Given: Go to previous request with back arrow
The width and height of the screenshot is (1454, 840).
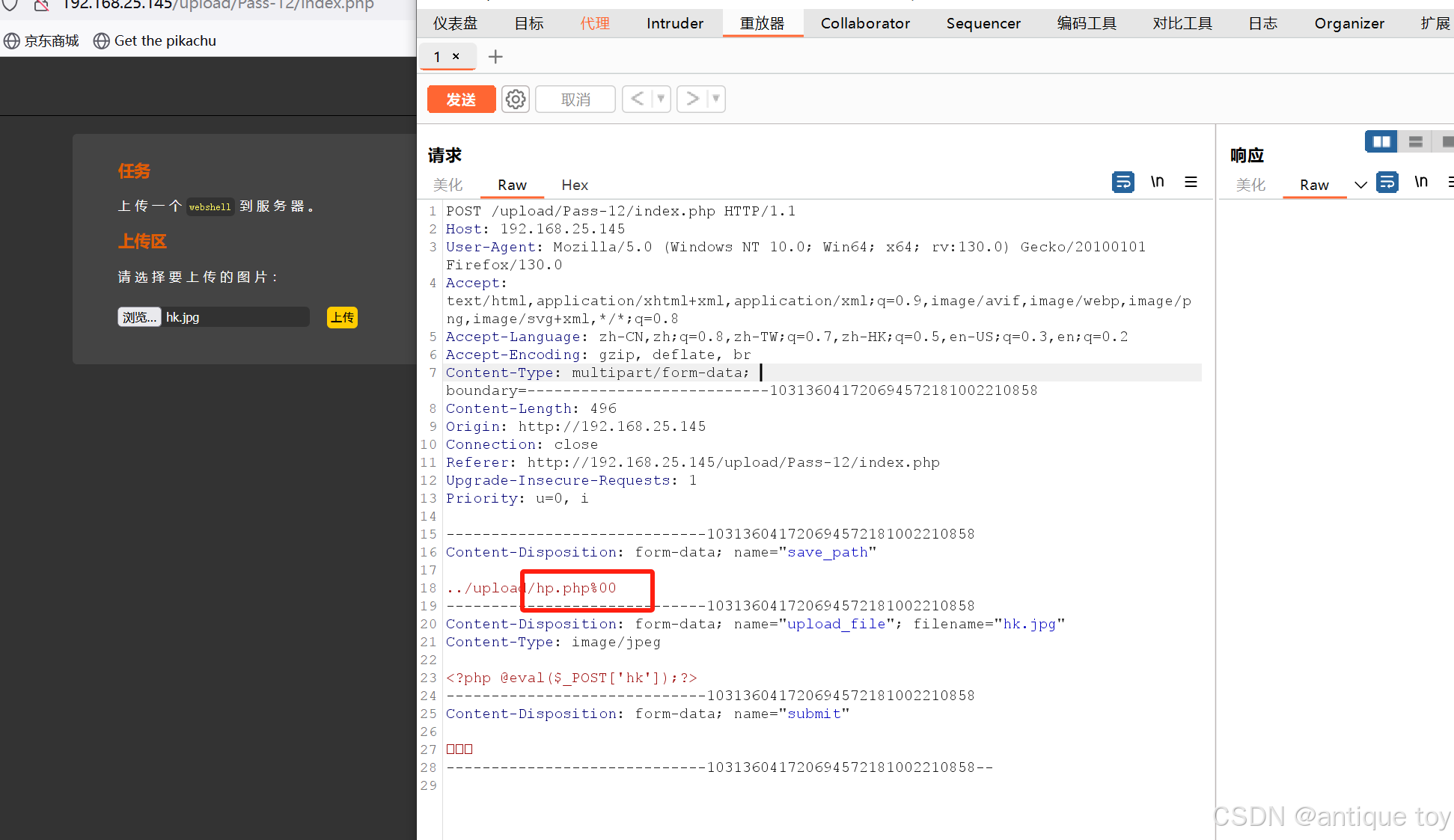Looking at the screenshot, I should [637, 99].
